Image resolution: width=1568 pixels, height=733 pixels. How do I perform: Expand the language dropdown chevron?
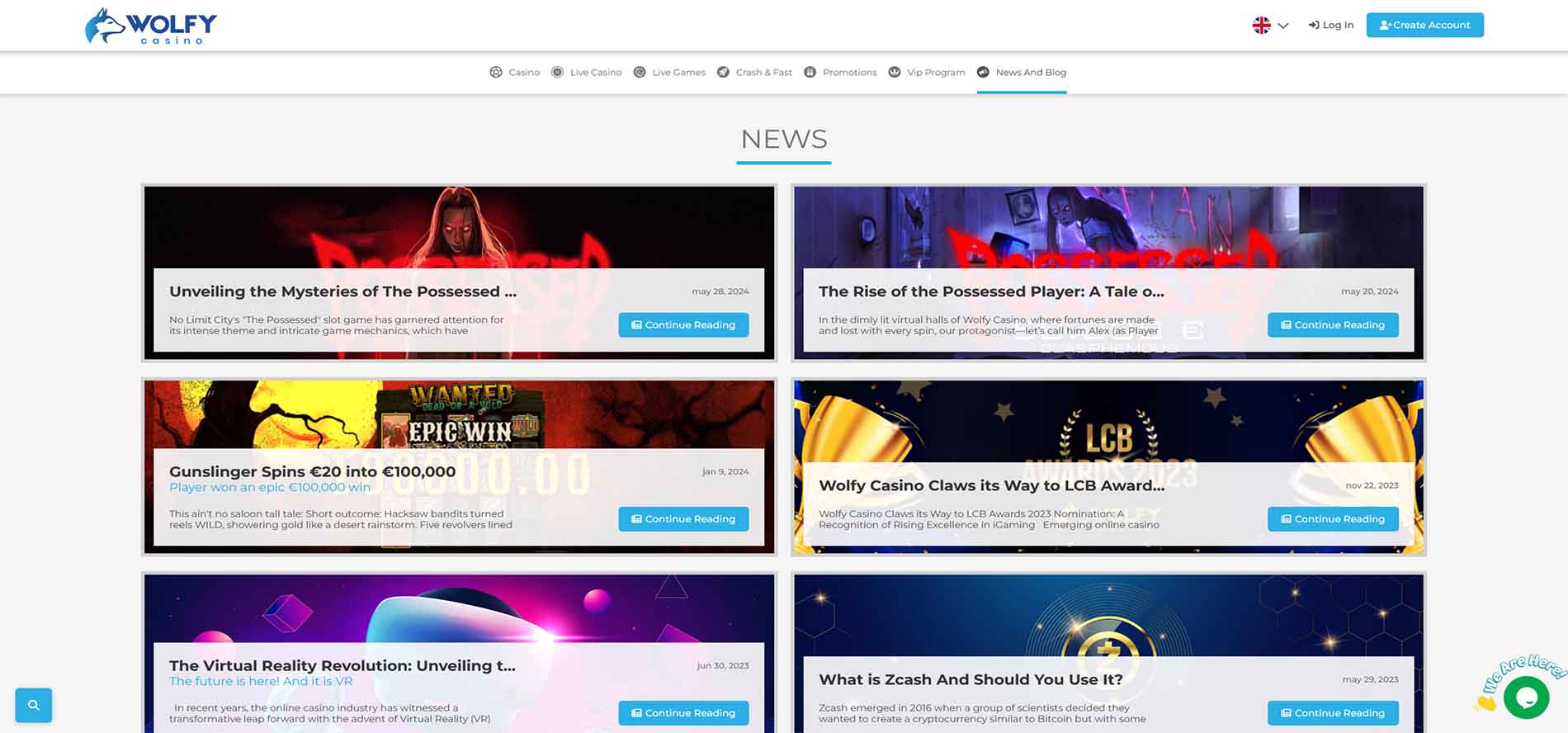coord(1283,26)
